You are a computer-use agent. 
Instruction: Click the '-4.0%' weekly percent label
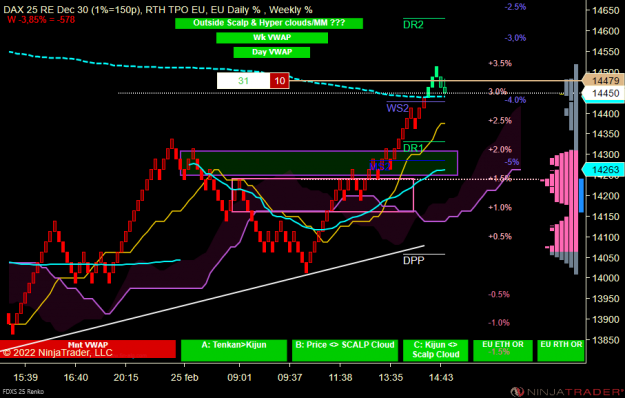515,100
